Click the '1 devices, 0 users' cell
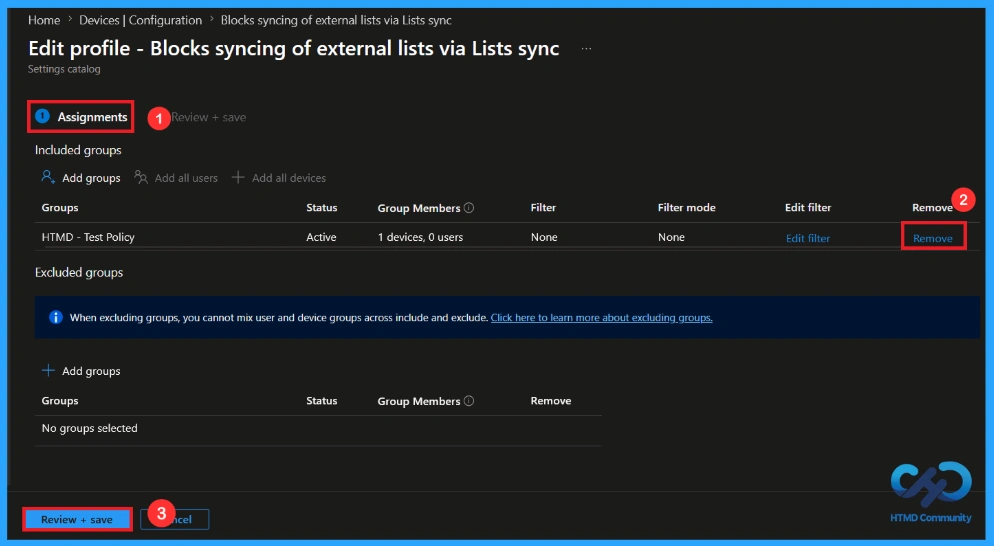994x546 pixels. (x=420, y=237)
